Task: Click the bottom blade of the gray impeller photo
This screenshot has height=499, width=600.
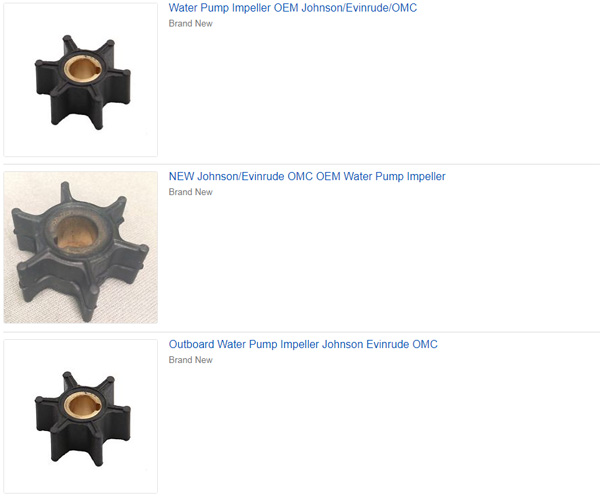Action: (89, 304)
